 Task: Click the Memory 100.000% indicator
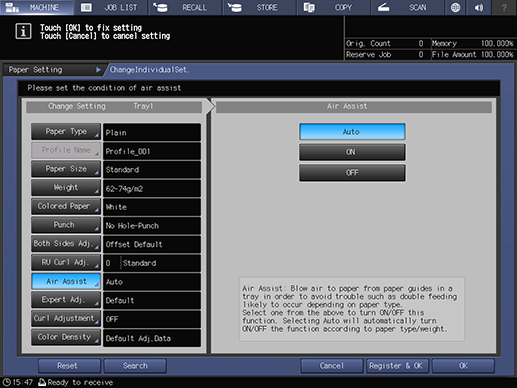473,43
